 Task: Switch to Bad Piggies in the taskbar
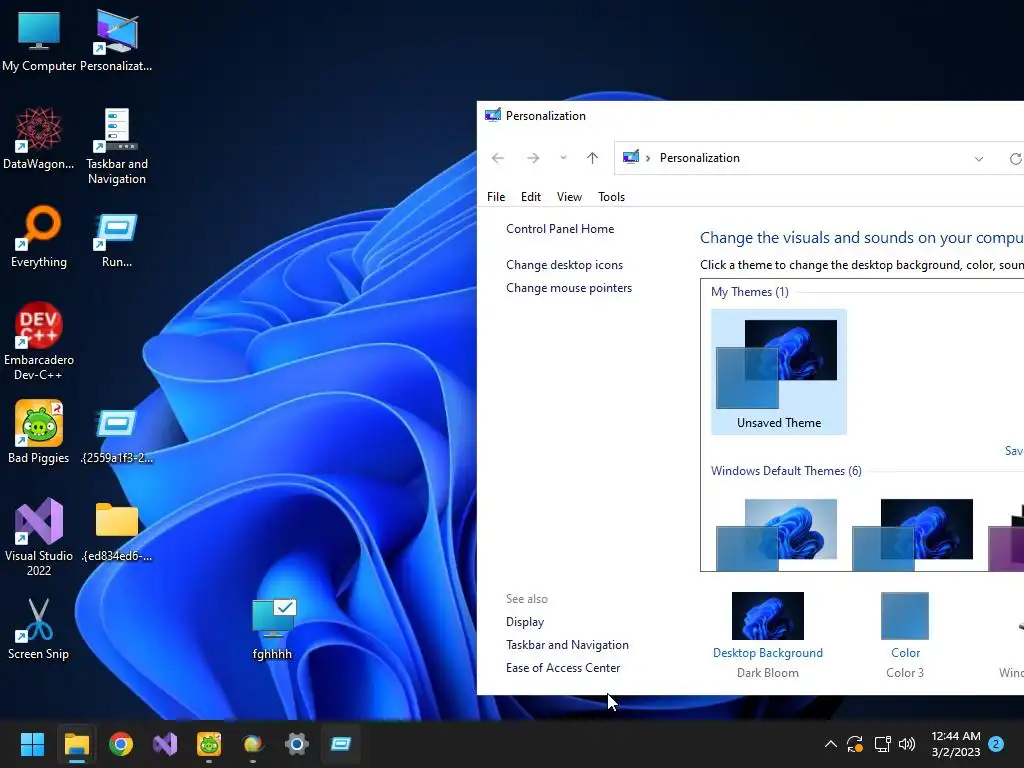(x=209, y=744)
